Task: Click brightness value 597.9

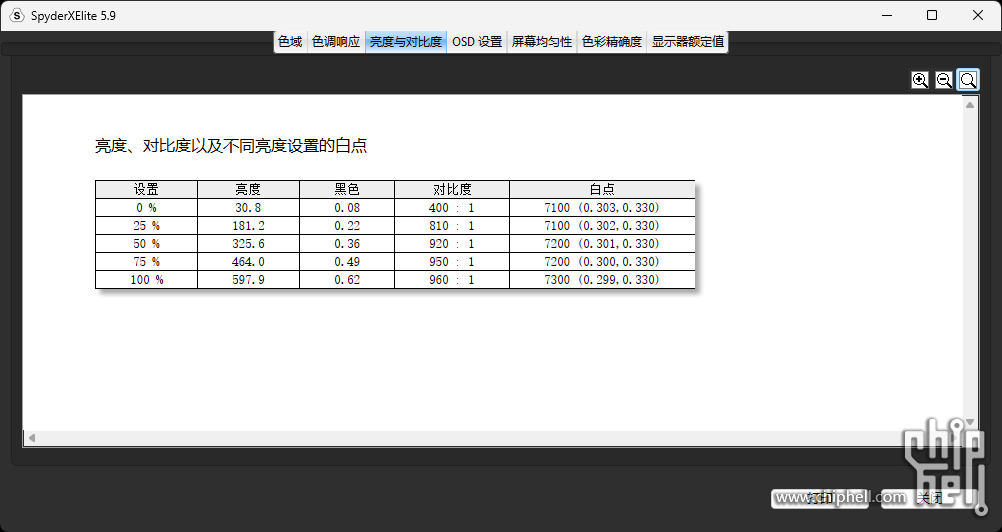Action: click(248, 279)
